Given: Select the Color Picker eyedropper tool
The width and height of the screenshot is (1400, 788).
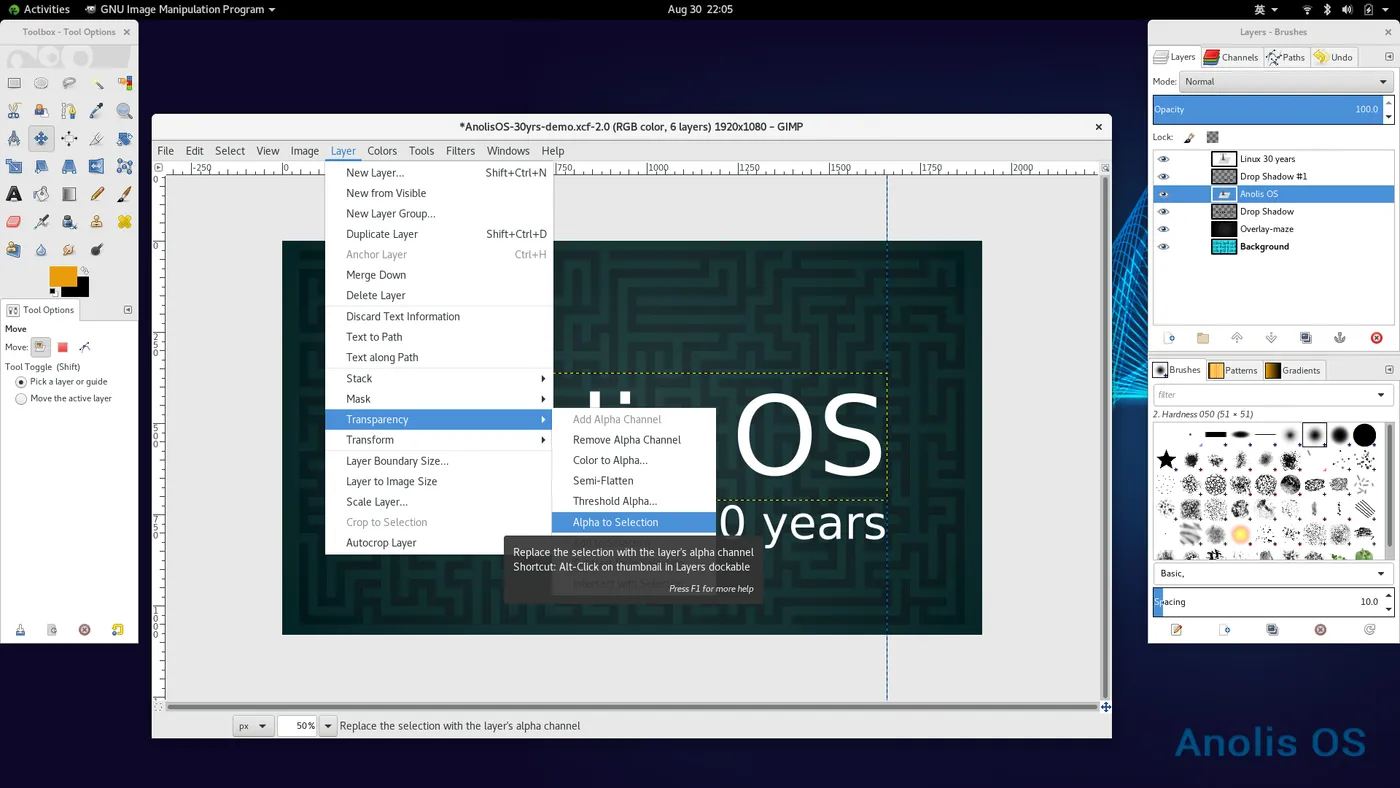Looking at the screenshot, I should (x=97, y=111).
